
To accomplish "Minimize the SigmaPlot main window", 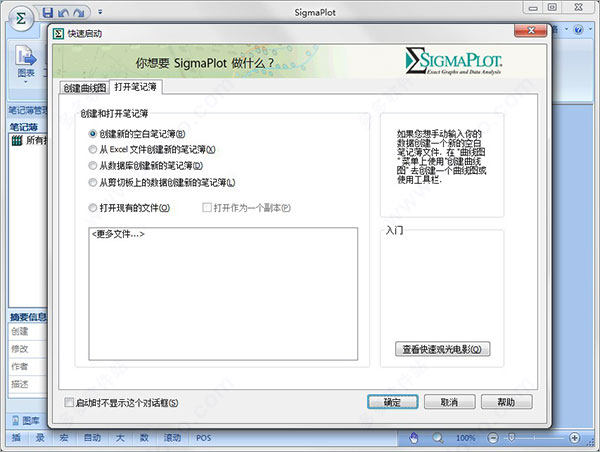I will (533, 7).
